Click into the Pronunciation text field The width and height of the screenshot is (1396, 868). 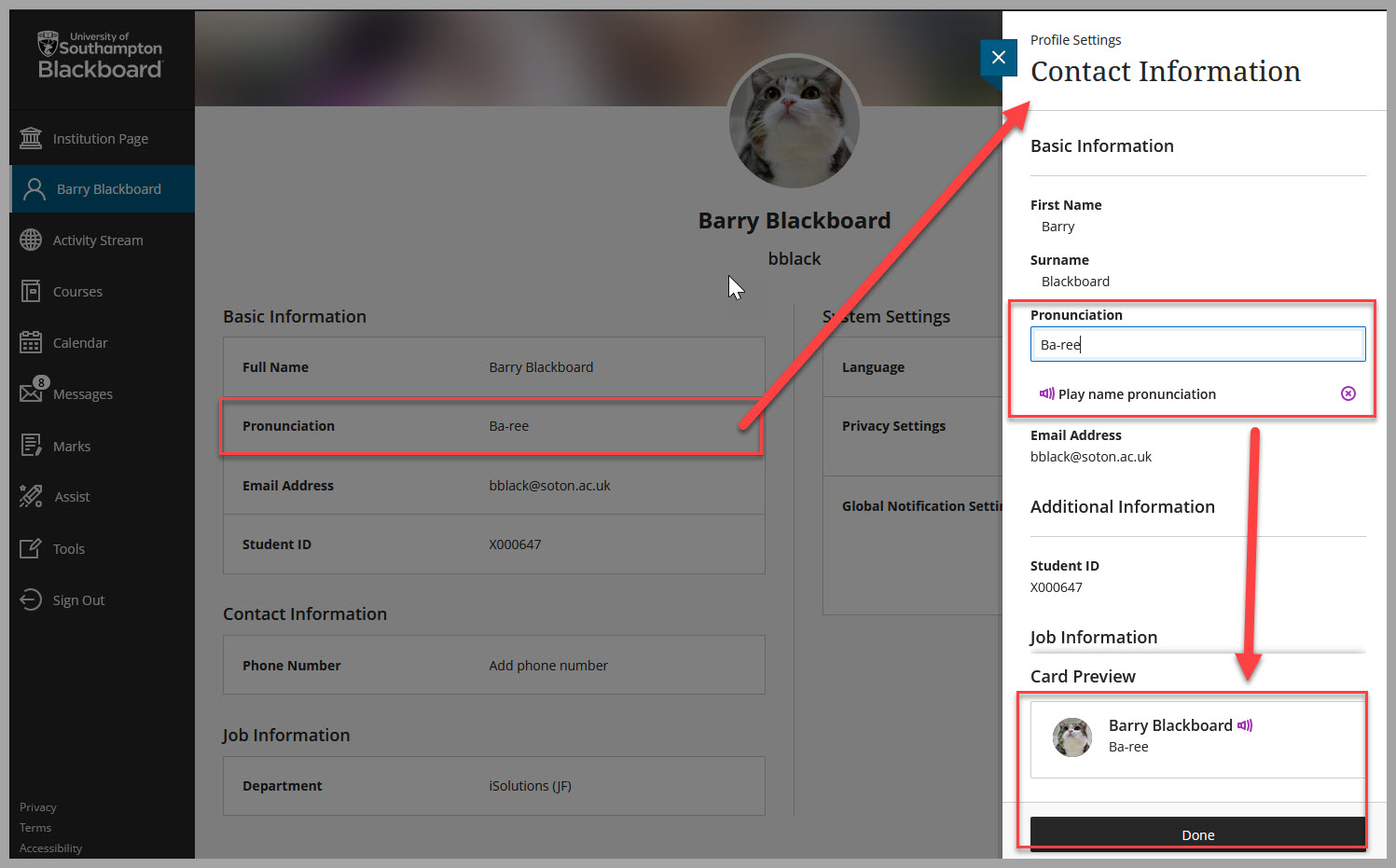click(1197, 344)
